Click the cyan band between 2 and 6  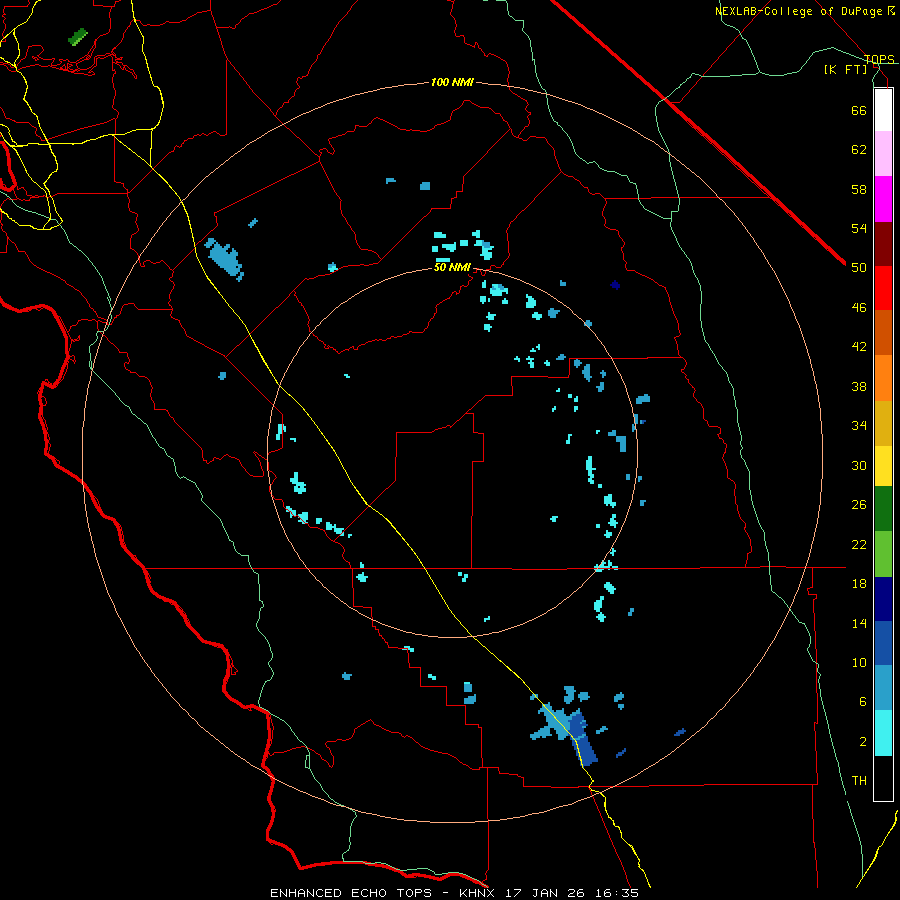click(883, 733)
